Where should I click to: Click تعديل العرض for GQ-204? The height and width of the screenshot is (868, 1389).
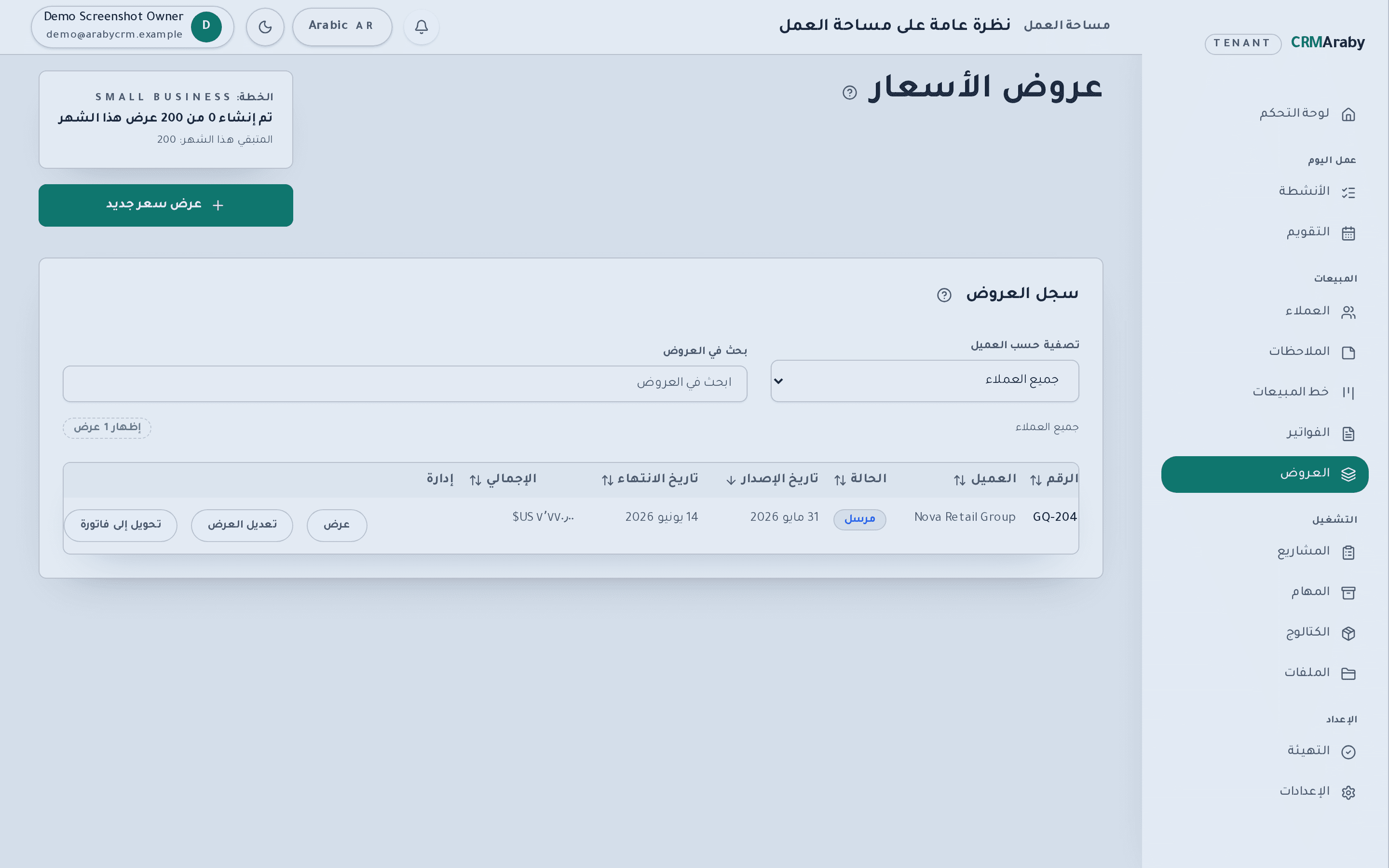[242, 525]
